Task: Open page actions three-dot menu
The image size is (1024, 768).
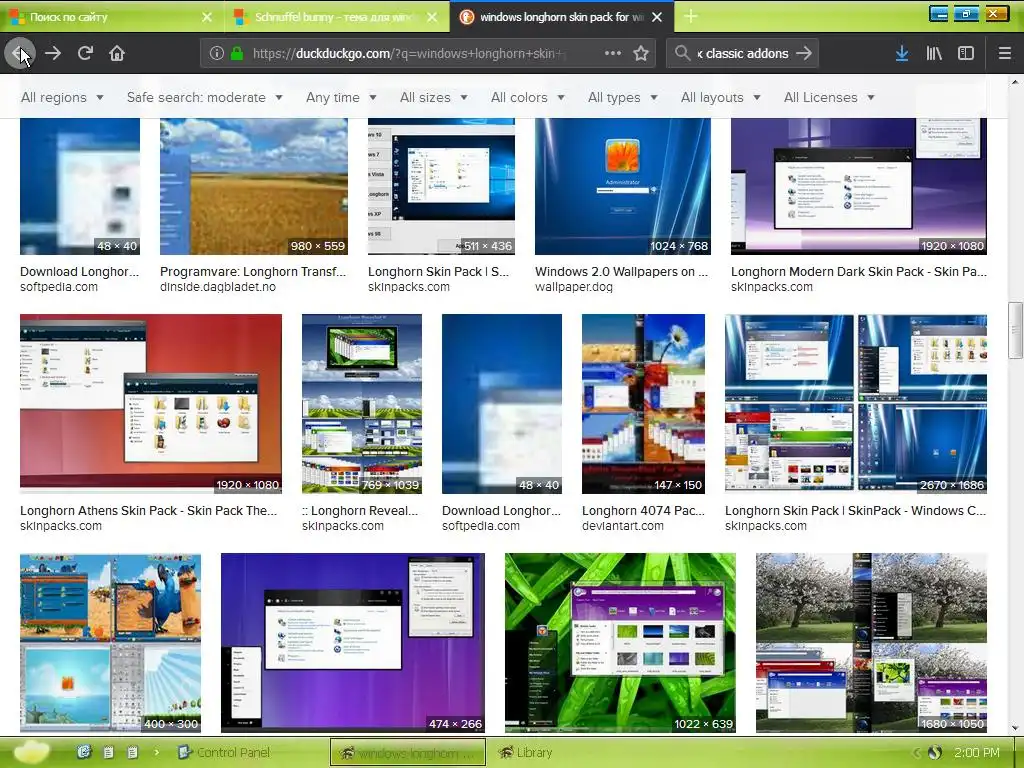Action: (x=613, y=53)
